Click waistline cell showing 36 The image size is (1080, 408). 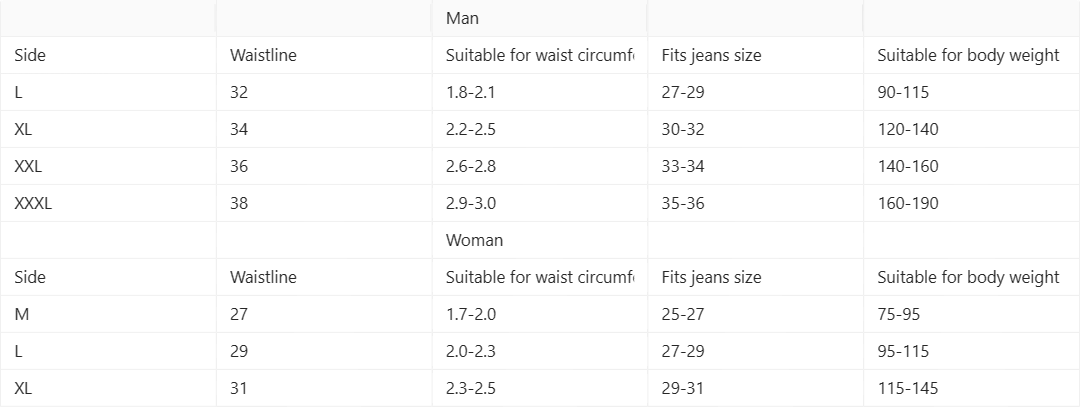[239, 166]
